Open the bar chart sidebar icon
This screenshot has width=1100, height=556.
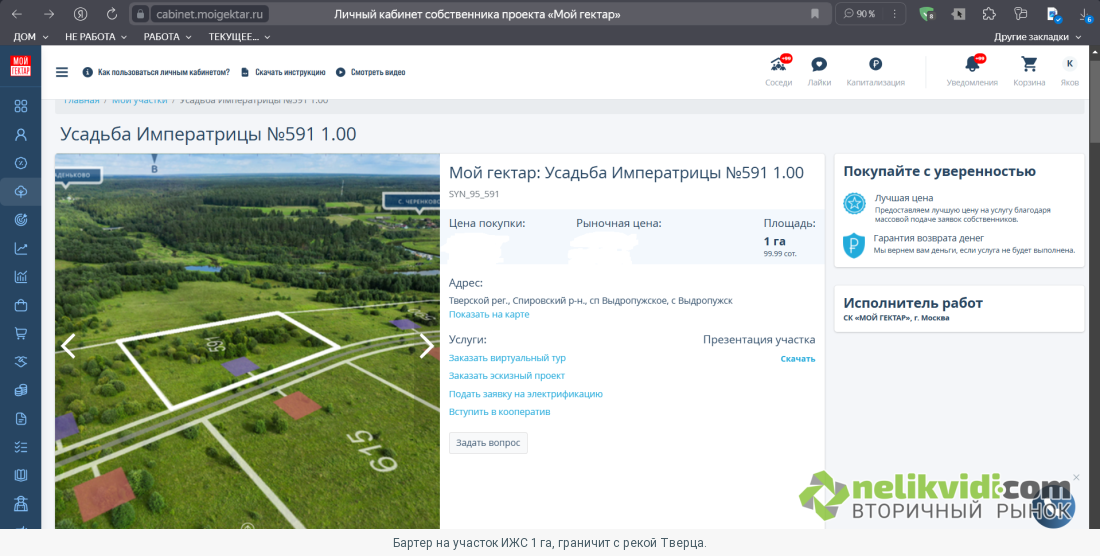21,277
